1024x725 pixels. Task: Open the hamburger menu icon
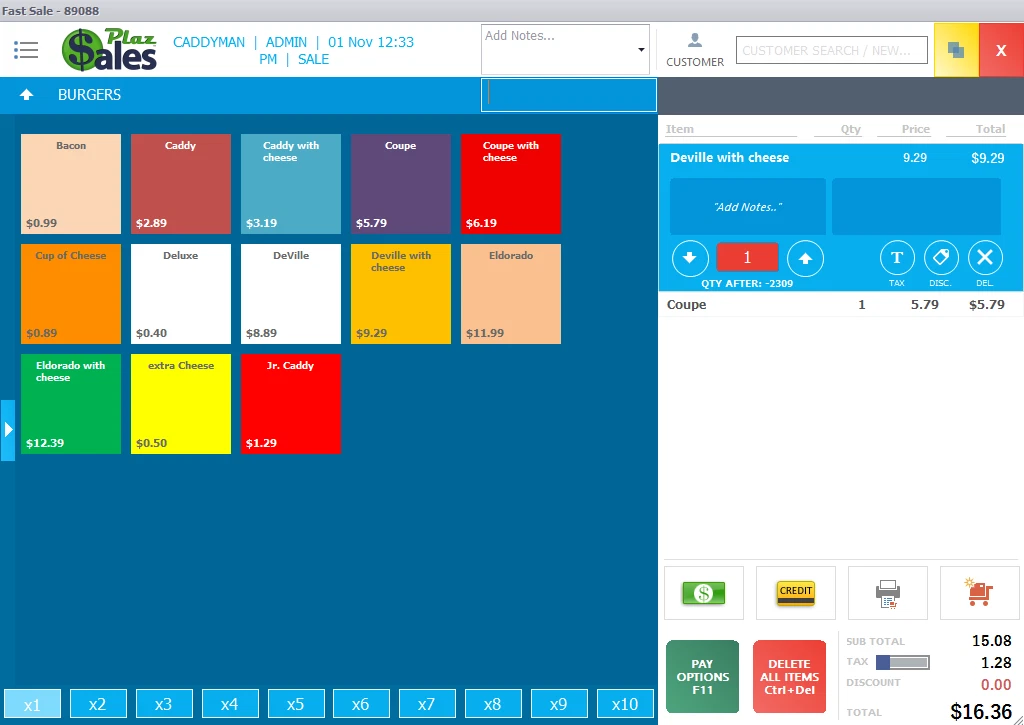pyautogui.click(x=26, y=50)
